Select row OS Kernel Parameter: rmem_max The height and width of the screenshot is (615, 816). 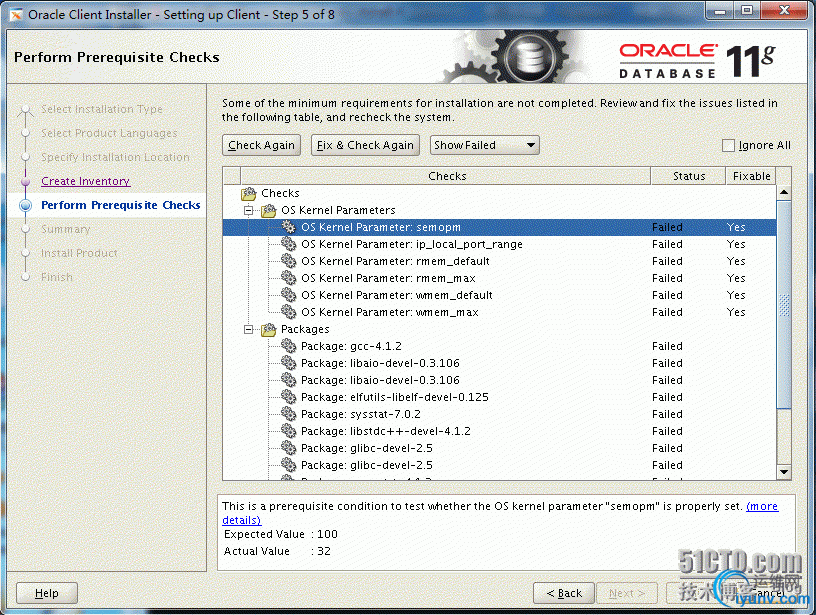500,278
